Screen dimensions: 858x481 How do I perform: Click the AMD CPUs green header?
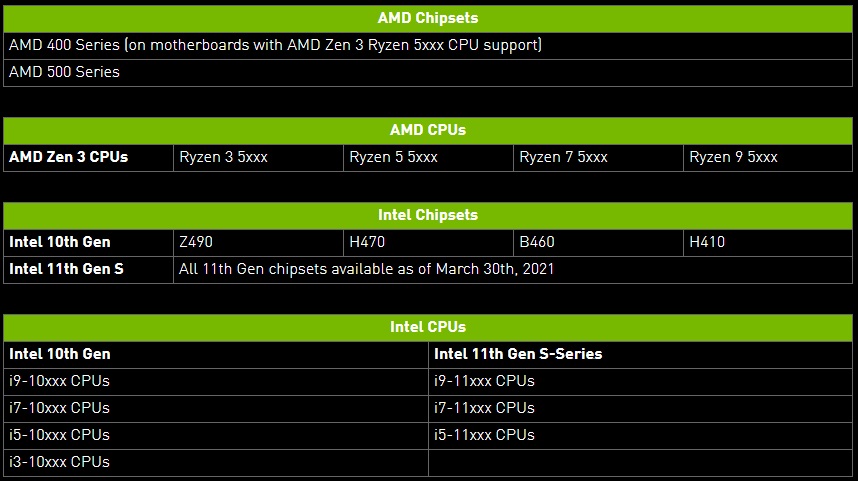pyautogui.click(x=428, y=130)
